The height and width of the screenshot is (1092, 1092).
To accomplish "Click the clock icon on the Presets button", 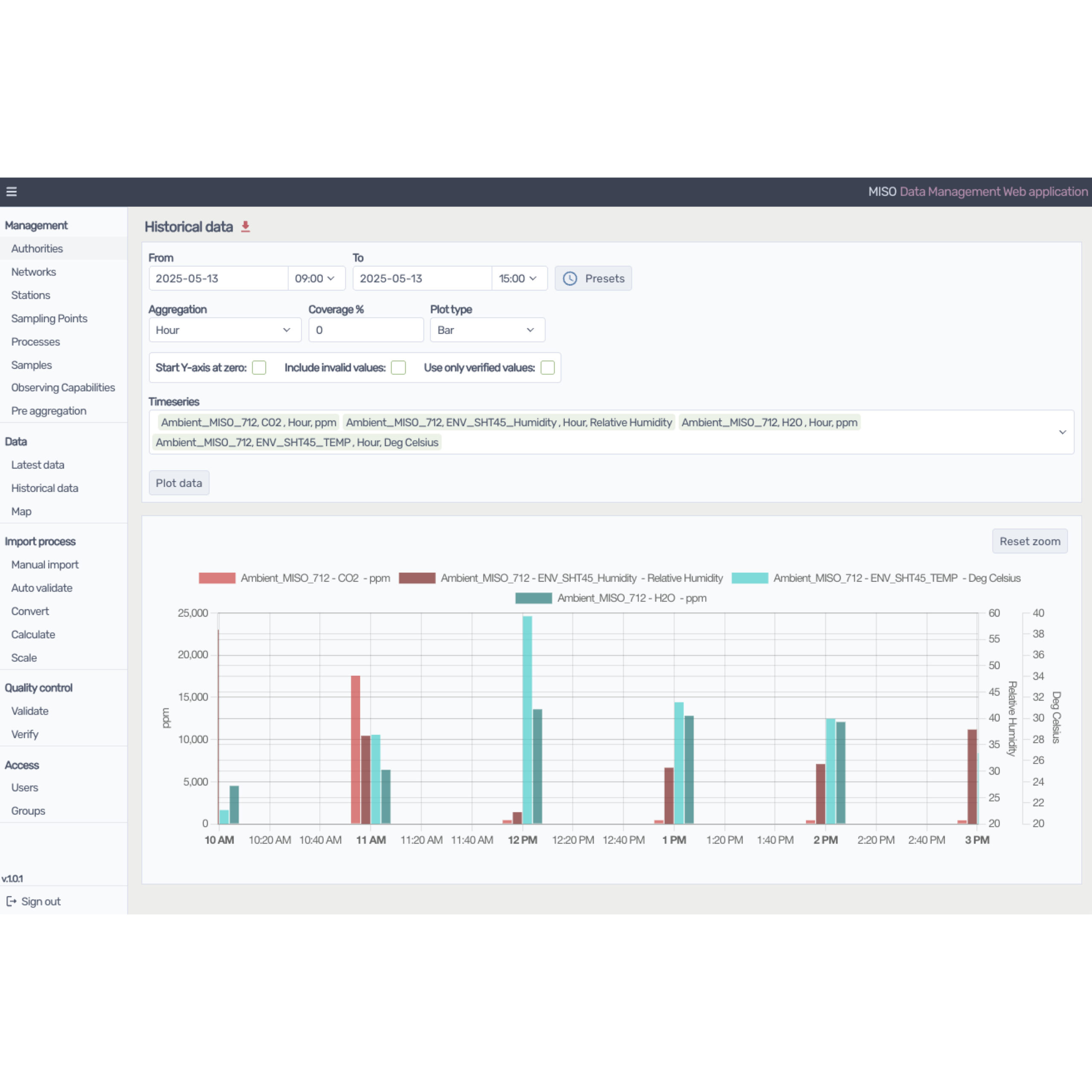I will (x=570, y=278).
